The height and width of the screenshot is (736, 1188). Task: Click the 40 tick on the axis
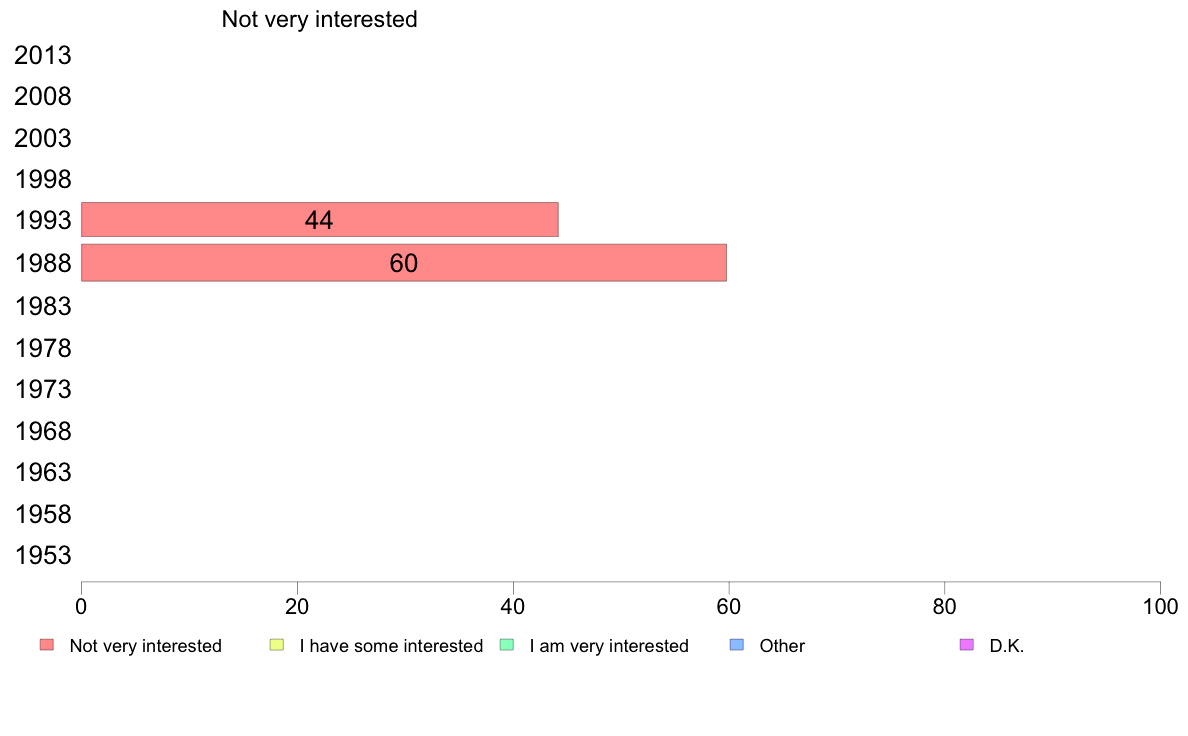point(513,606)
